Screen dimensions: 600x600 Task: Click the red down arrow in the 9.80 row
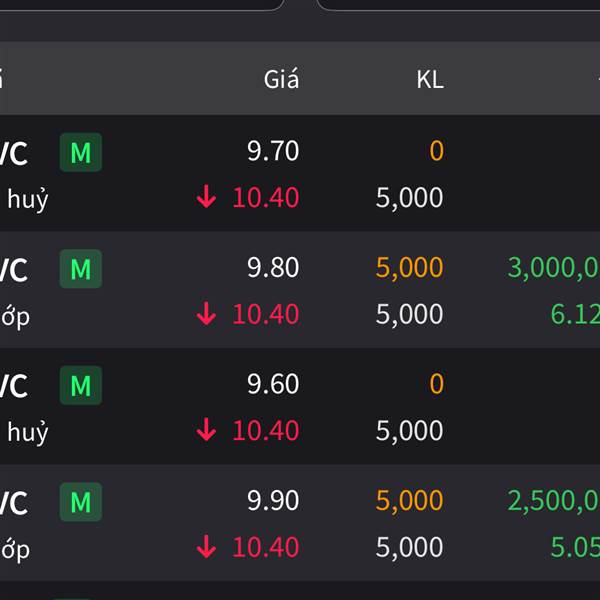click(207, 315)
